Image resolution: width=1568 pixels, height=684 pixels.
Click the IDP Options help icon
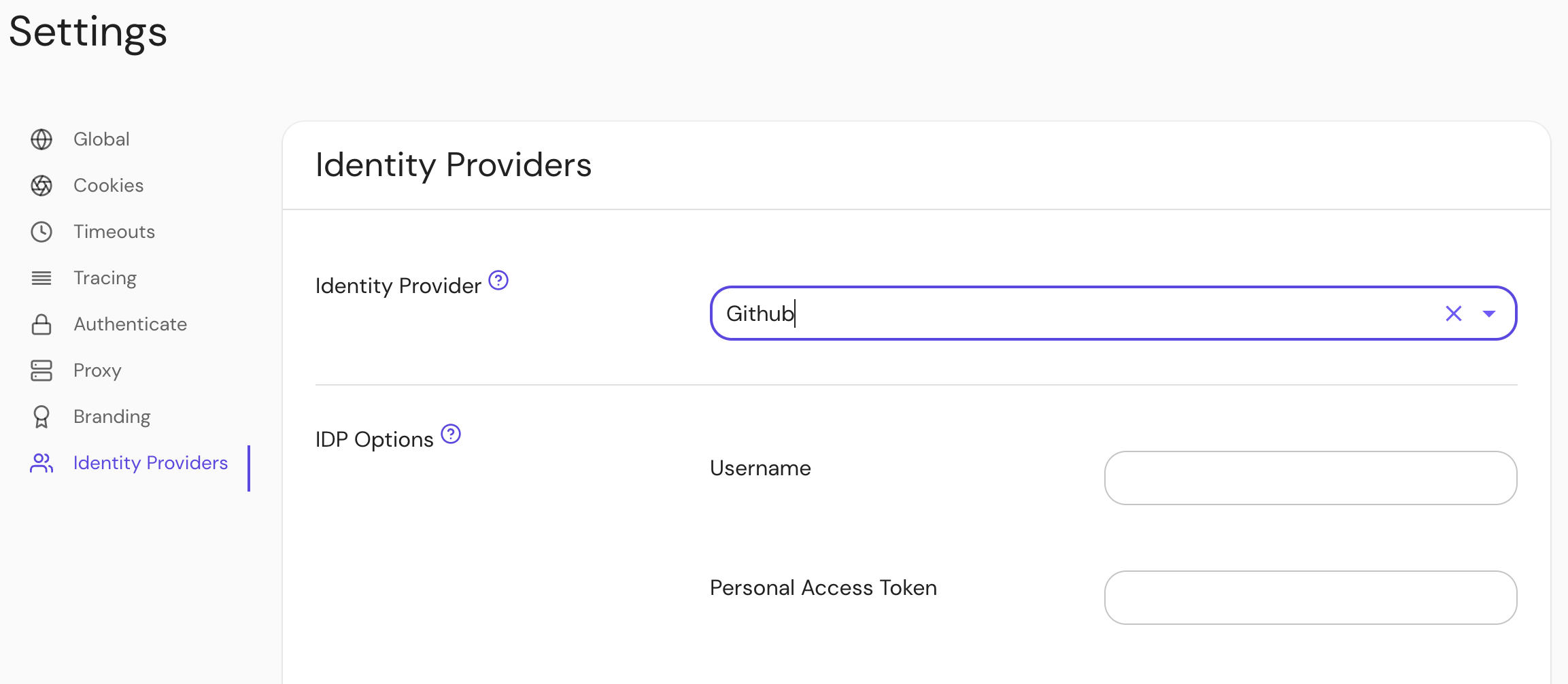[451, 433]
